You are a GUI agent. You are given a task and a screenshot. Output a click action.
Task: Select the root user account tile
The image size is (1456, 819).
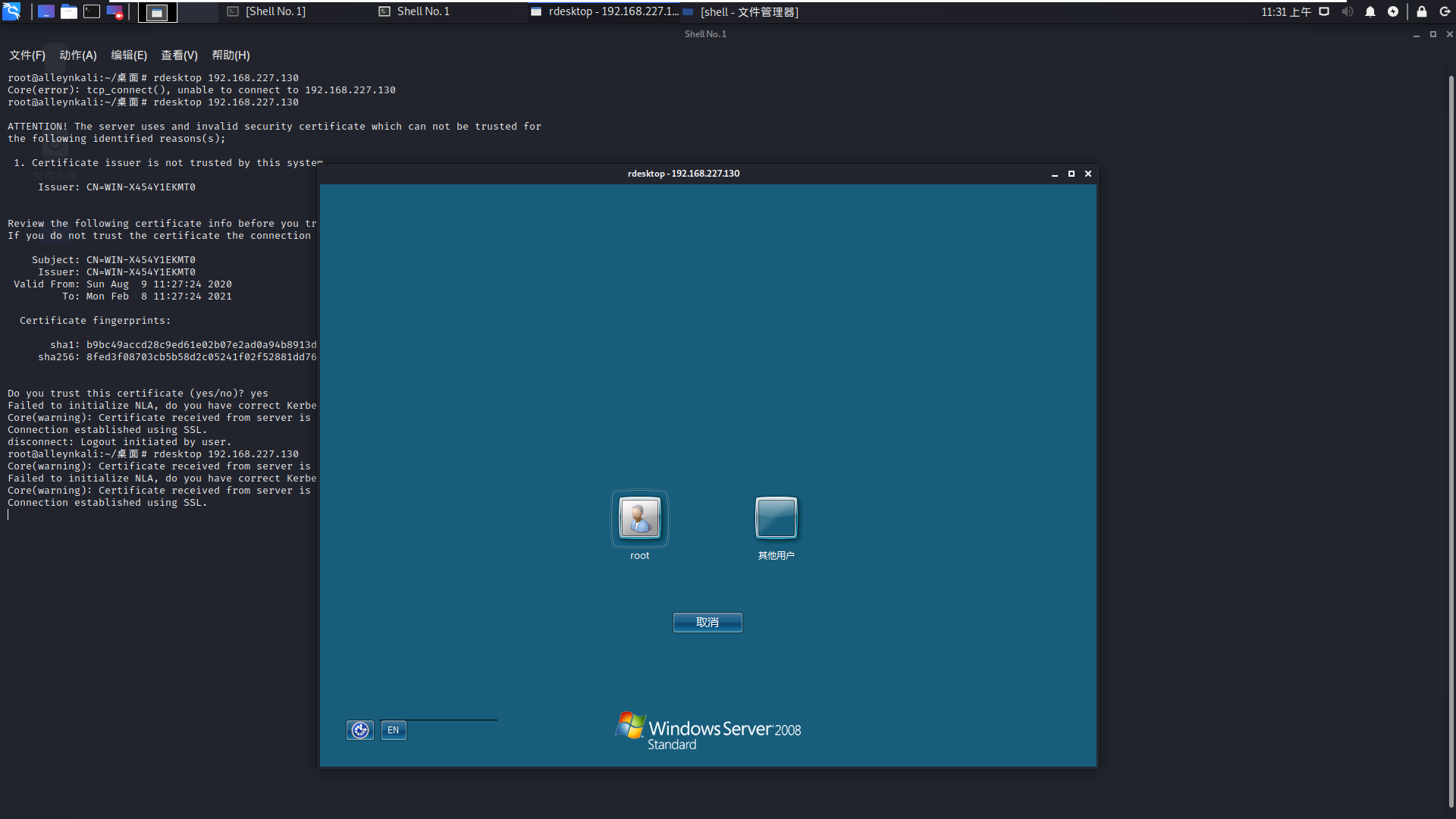[639, 519]
